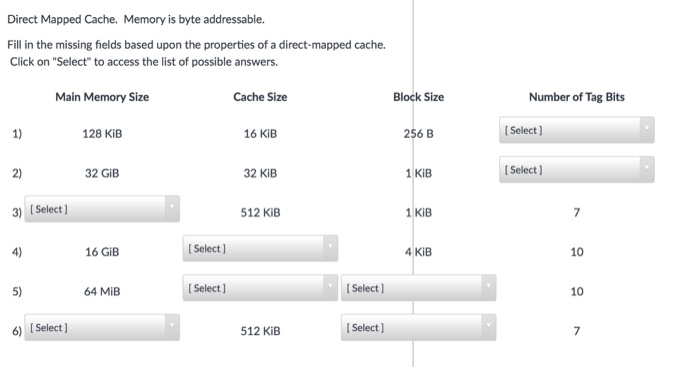Screen dimensions: 700x368
Task: Expand the Main Memory Size select in row 3
Action: pos(102,209)
